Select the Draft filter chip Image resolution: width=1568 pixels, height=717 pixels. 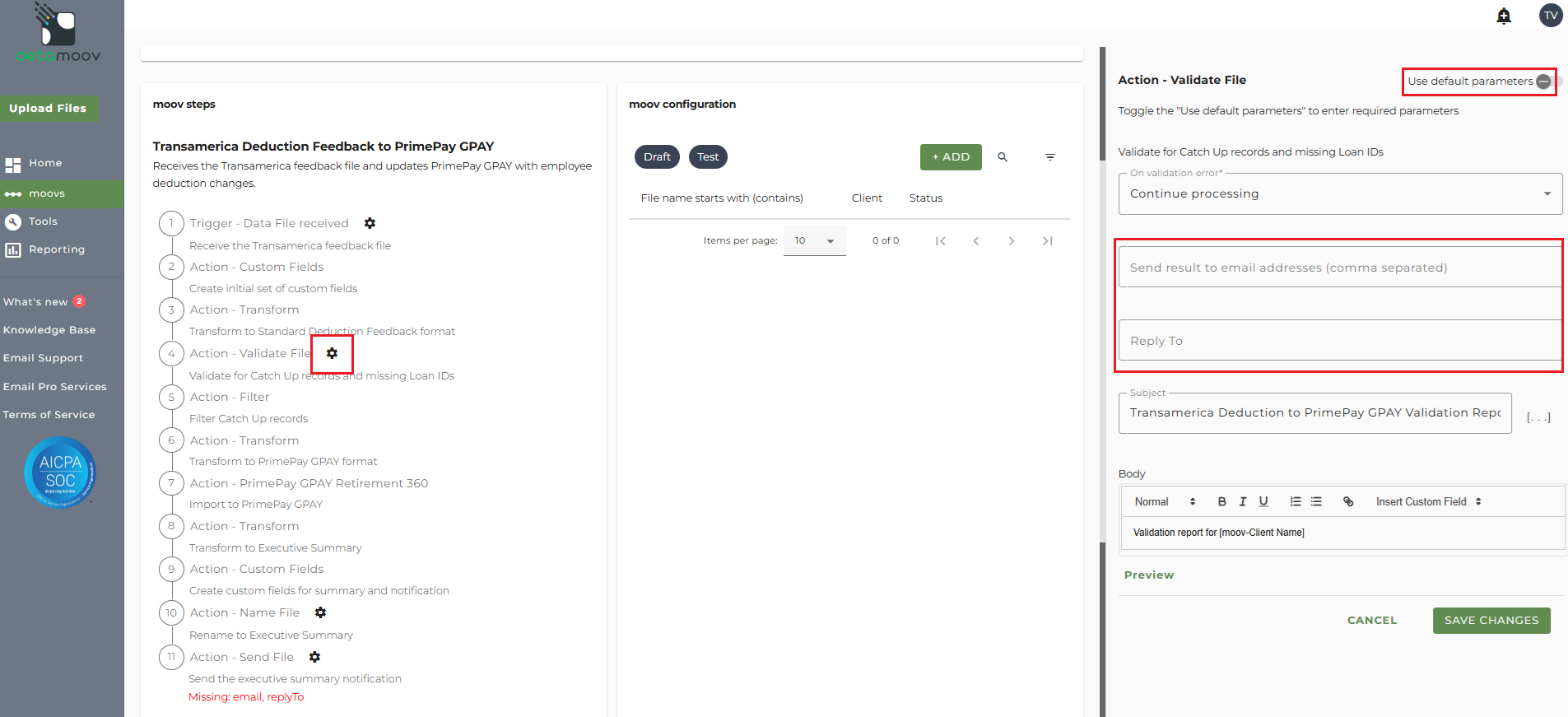[657, 156]
